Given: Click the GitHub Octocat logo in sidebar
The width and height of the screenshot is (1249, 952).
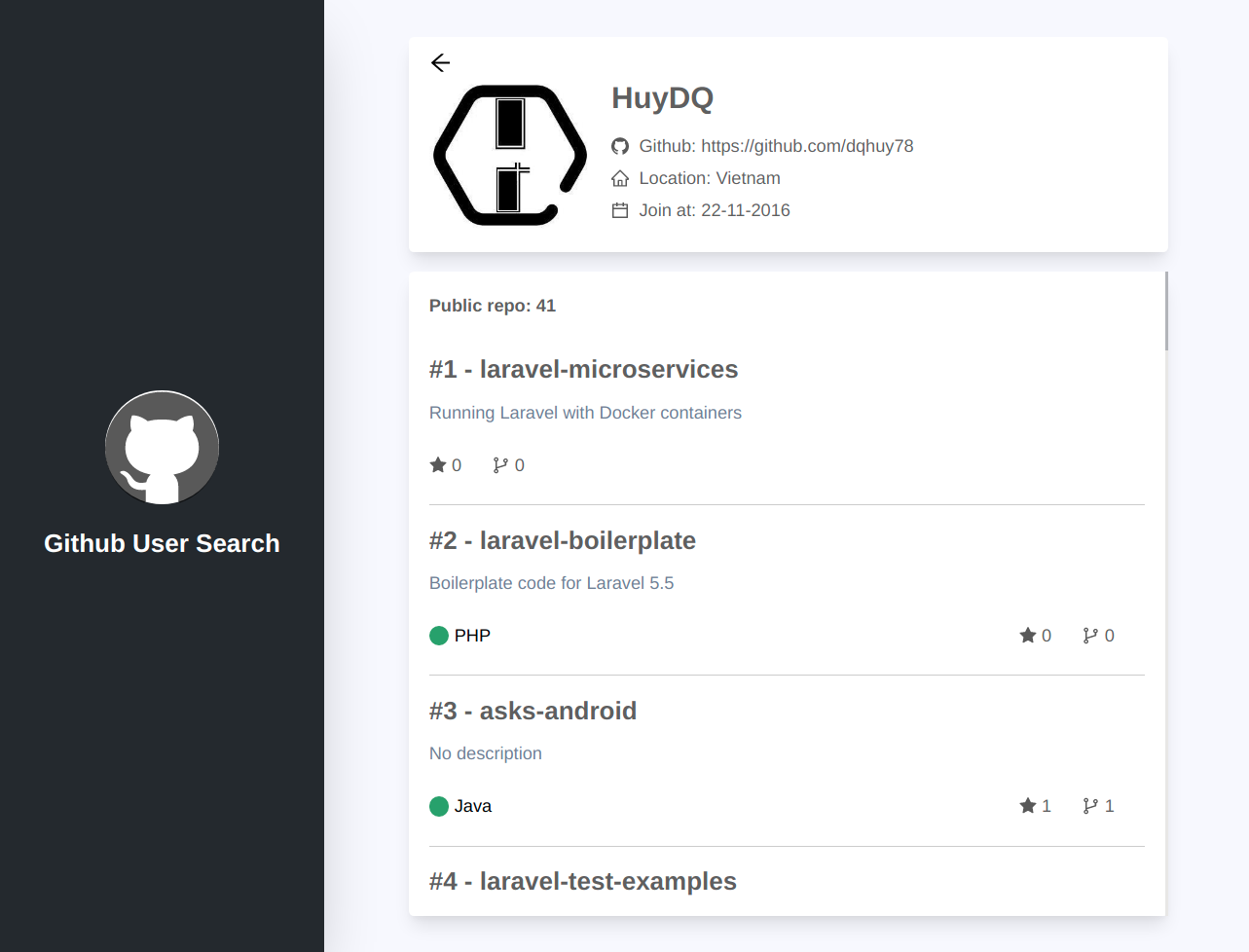Looking at the screenshot, I should coord(162,448).
